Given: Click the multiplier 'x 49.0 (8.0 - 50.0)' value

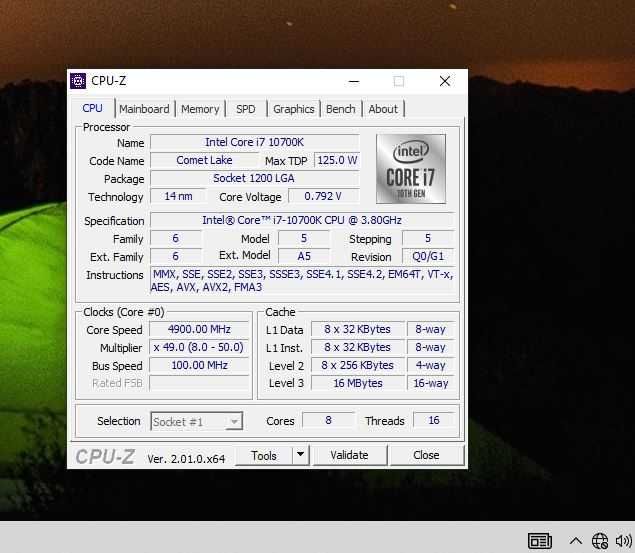Looking at the screenshot, I should click(x=199, y=347).
